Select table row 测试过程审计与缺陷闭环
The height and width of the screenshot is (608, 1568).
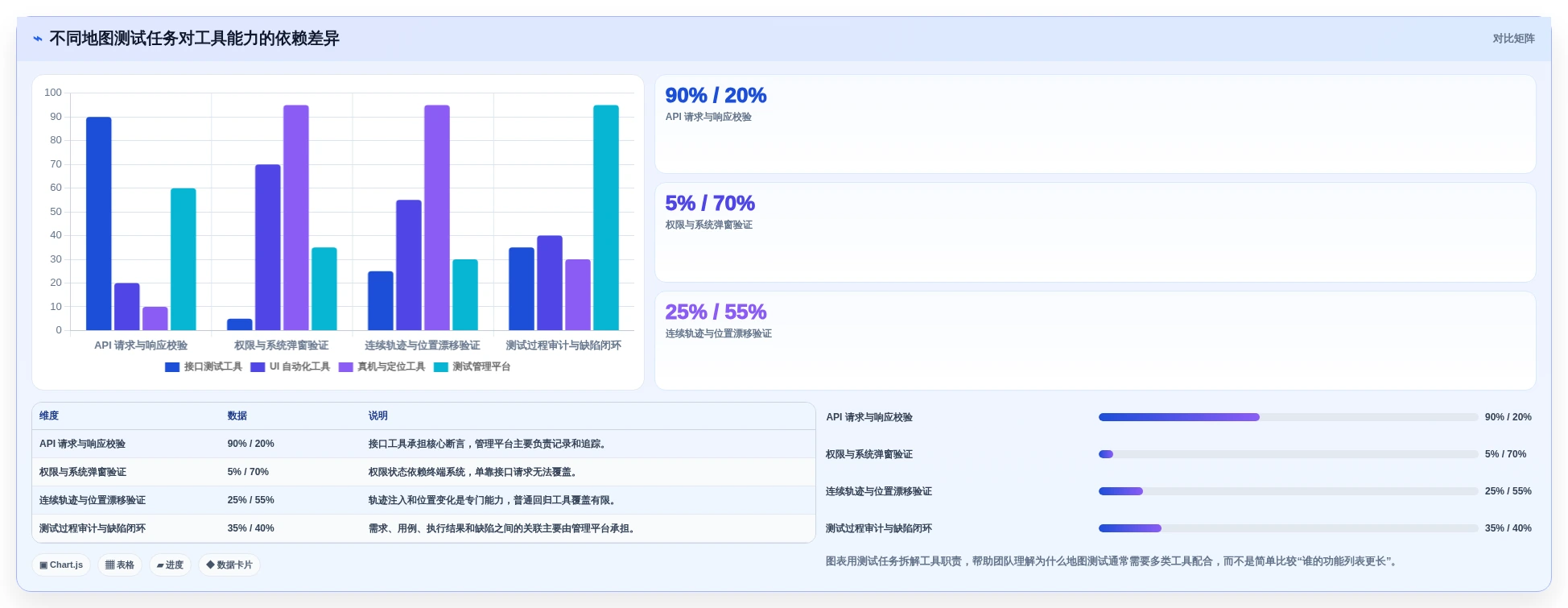click(x=423, y=528)
